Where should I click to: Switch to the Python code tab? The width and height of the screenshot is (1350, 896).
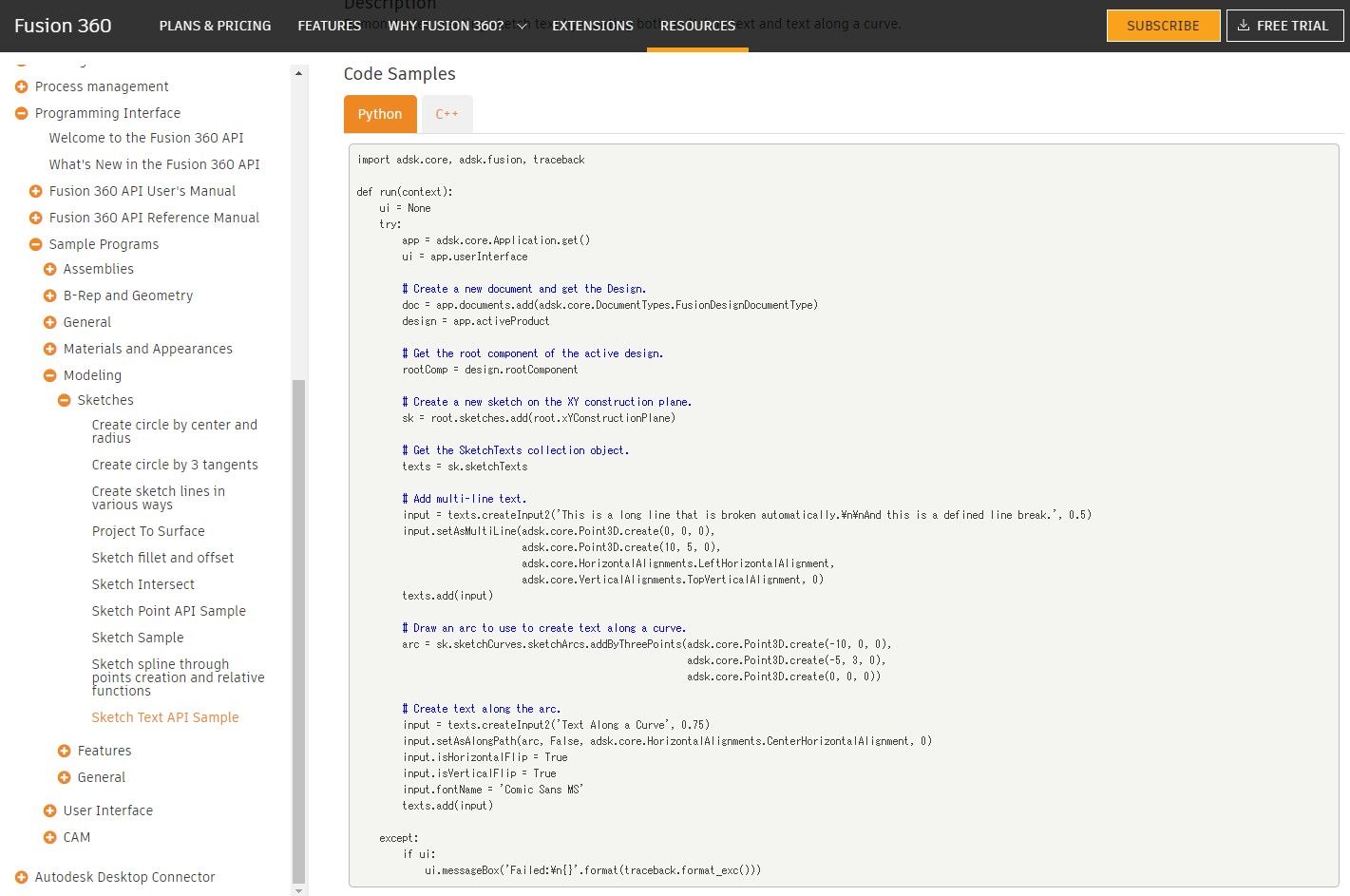point(380,114)
